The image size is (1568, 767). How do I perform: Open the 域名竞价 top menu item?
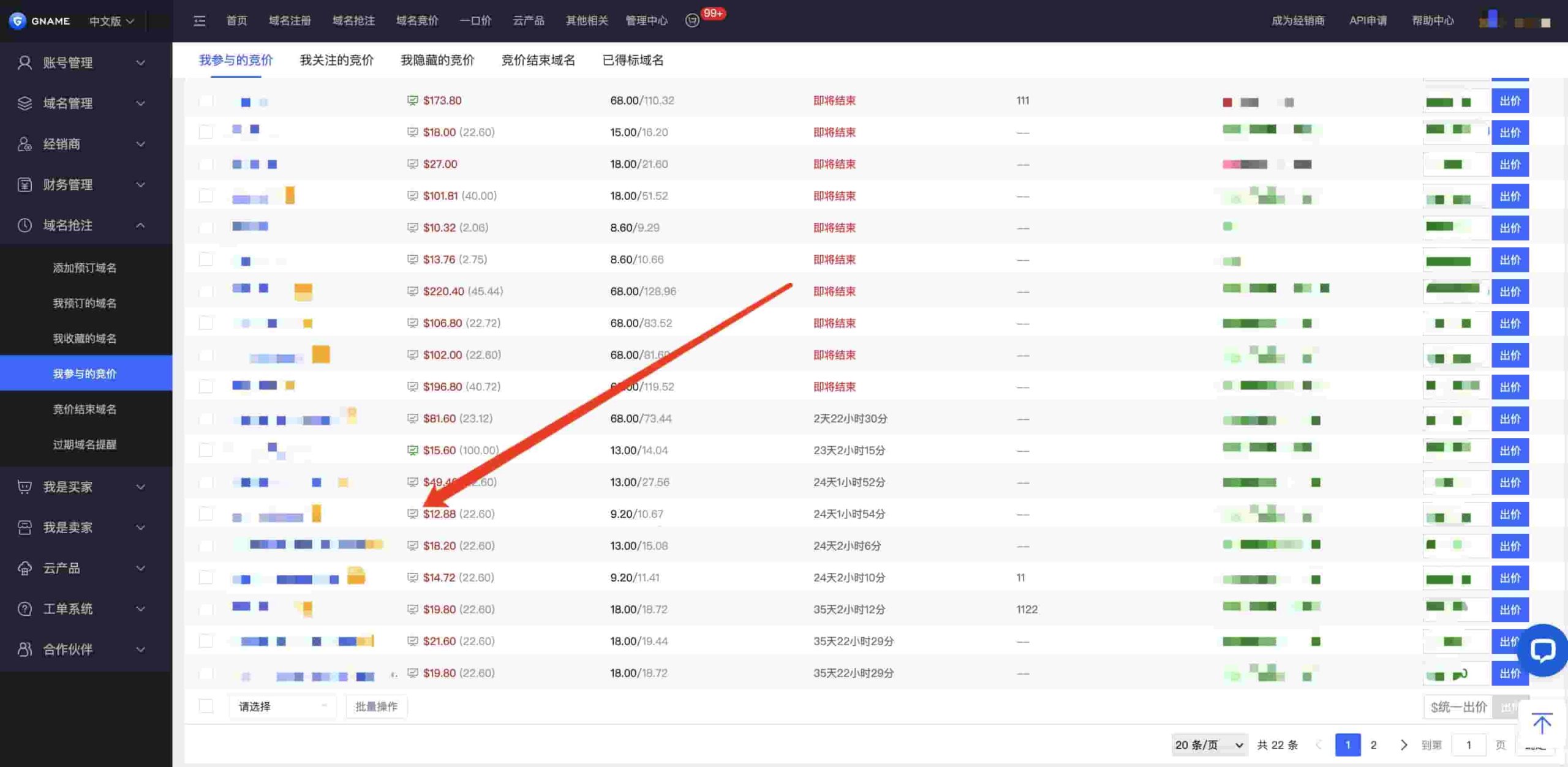coord(417,21)
